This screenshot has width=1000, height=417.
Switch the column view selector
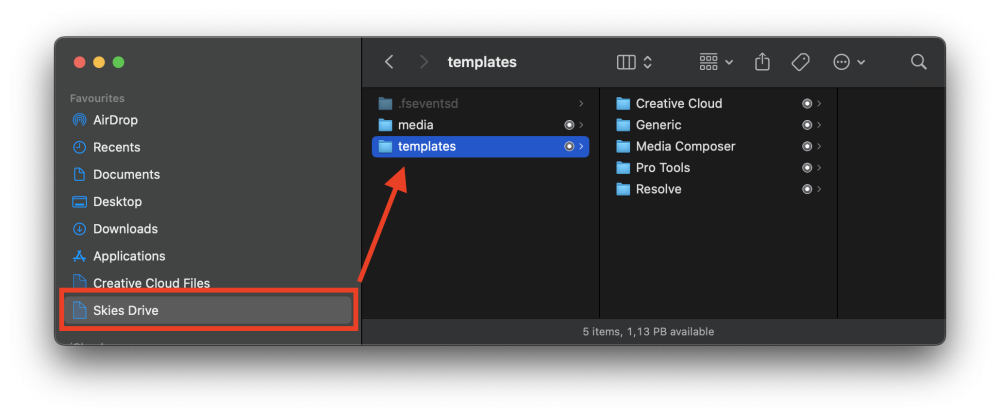(x=634, y=62)
